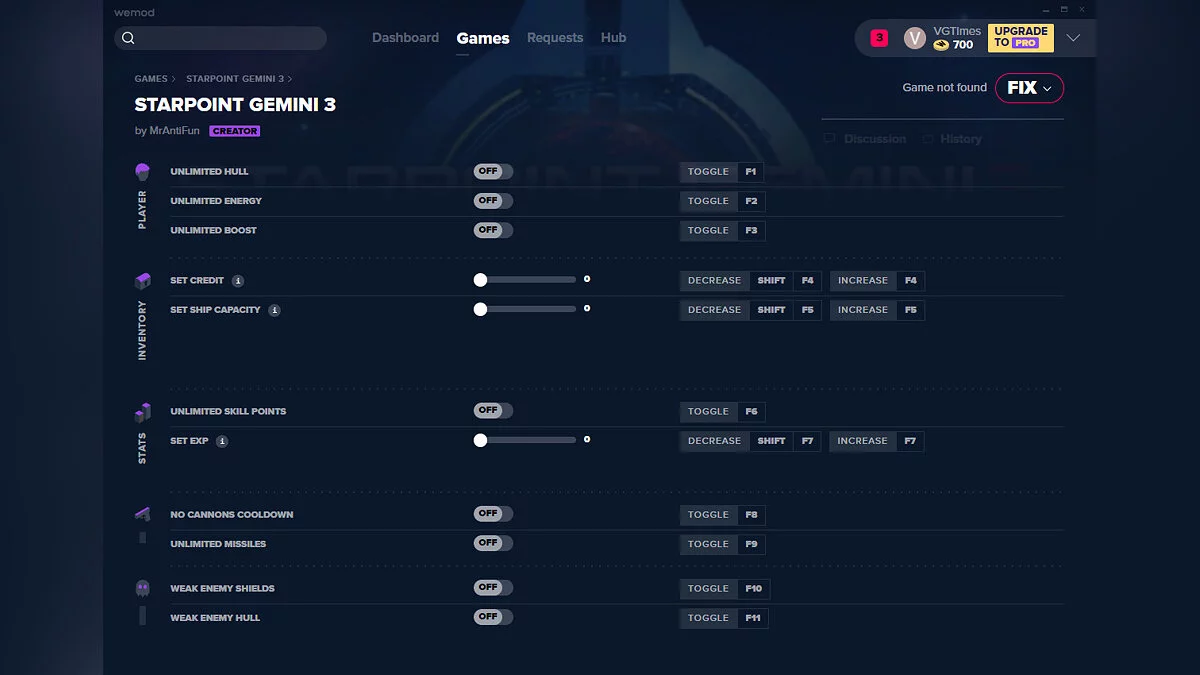The width and height of the screenshot is (1200, 675).
Task: Click Decrease hotkey for Set Exp
Action: pyautogui.click(x=750, y=441)
